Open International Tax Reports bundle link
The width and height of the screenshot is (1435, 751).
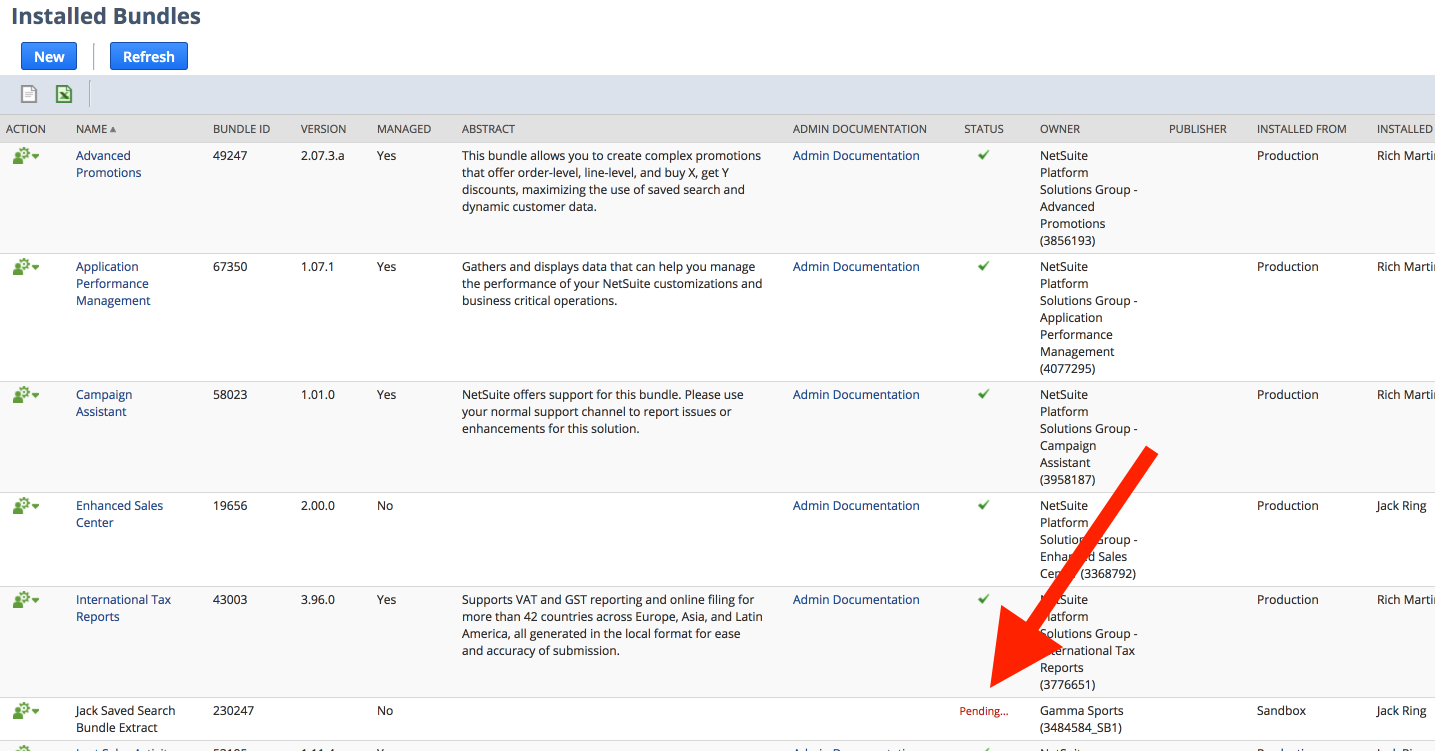click(123, 608)
